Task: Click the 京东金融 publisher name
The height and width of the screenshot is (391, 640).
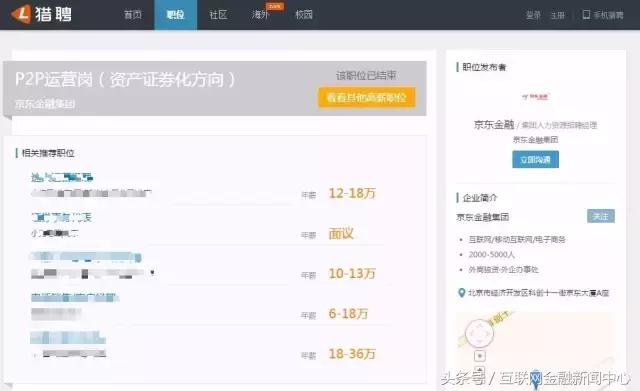Action: pos(494,124)
